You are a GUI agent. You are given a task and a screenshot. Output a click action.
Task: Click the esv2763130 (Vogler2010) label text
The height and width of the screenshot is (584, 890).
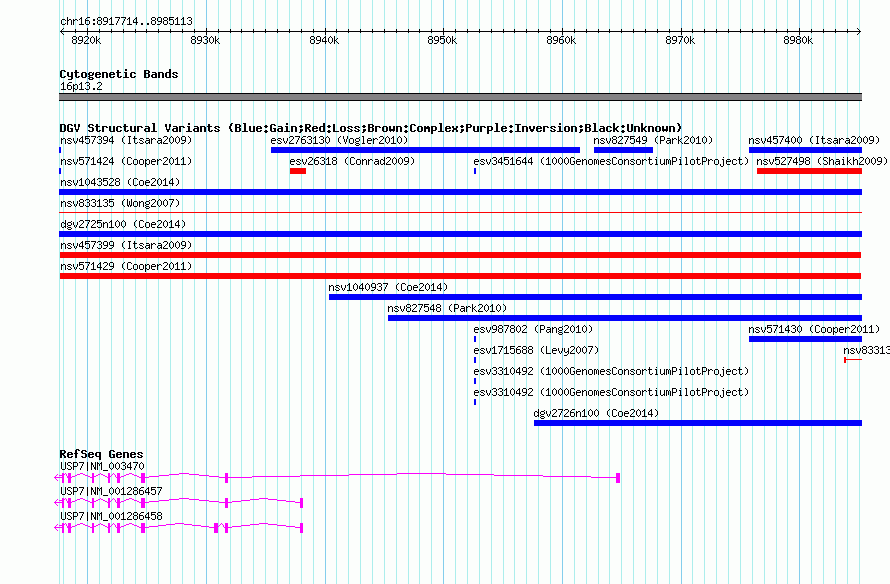(x=339, y=140)
